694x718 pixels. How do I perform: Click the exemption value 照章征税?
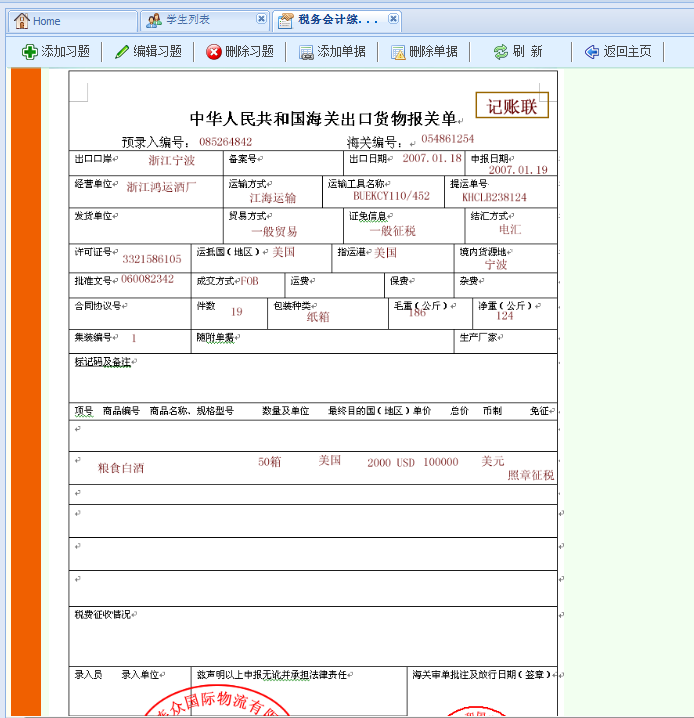[531, 475]
